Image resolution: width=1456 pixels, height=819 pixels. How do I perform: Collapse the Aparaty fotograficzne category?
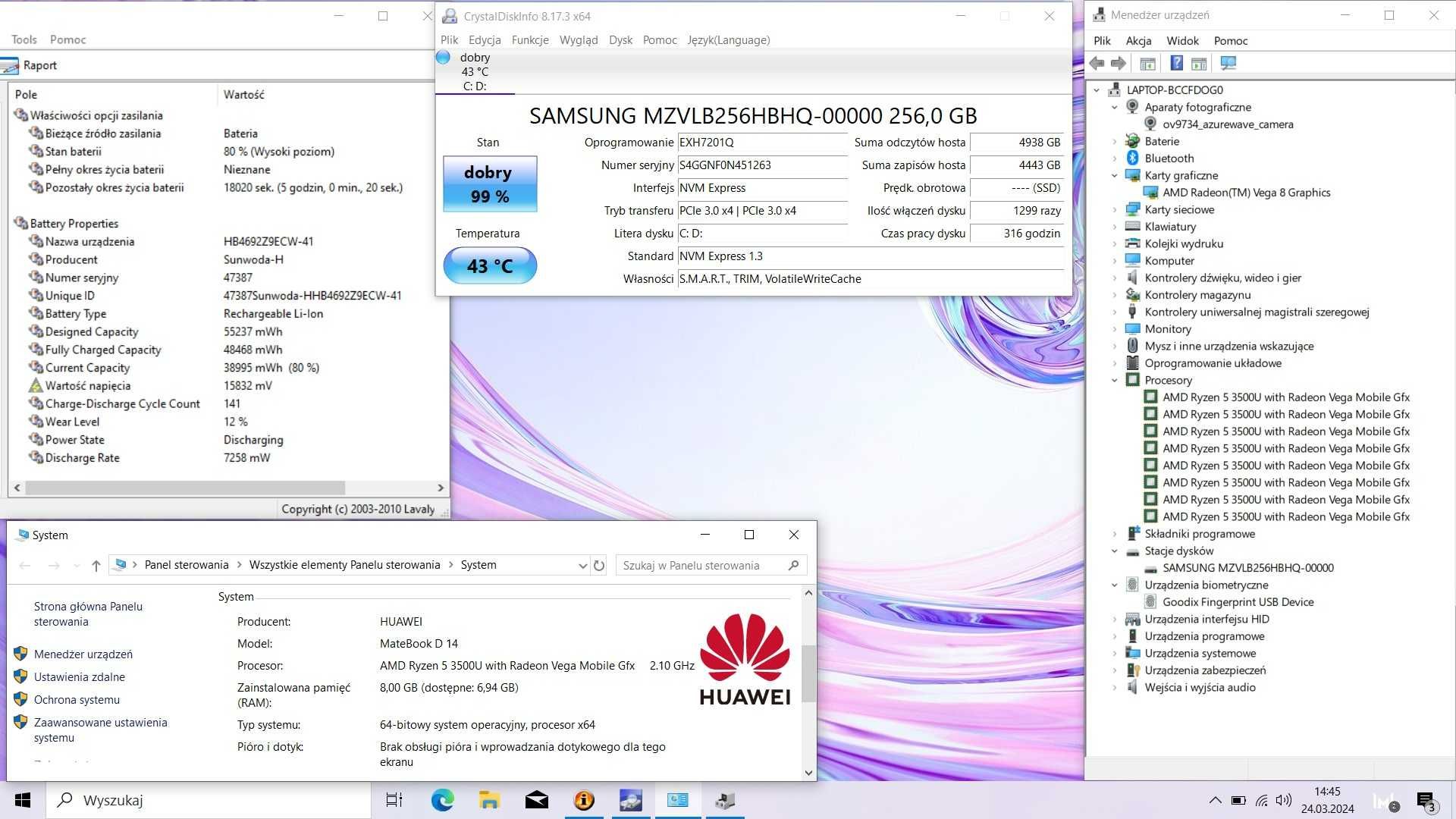(x=1115, y=108)
